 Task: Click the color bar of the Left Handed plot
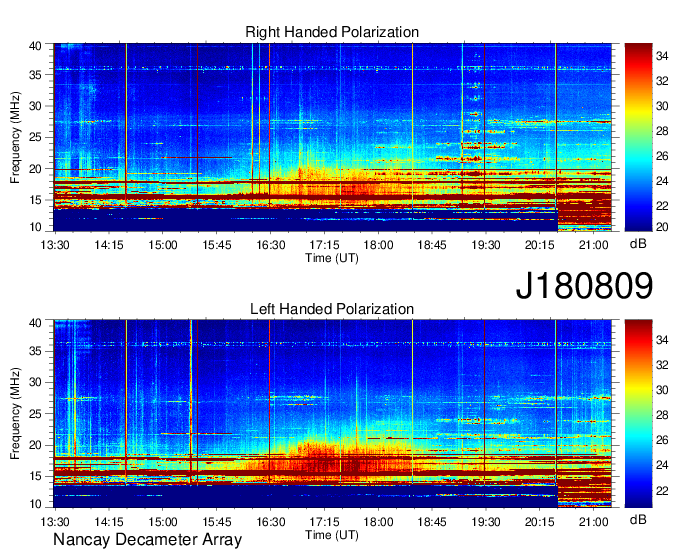(638, 414)
